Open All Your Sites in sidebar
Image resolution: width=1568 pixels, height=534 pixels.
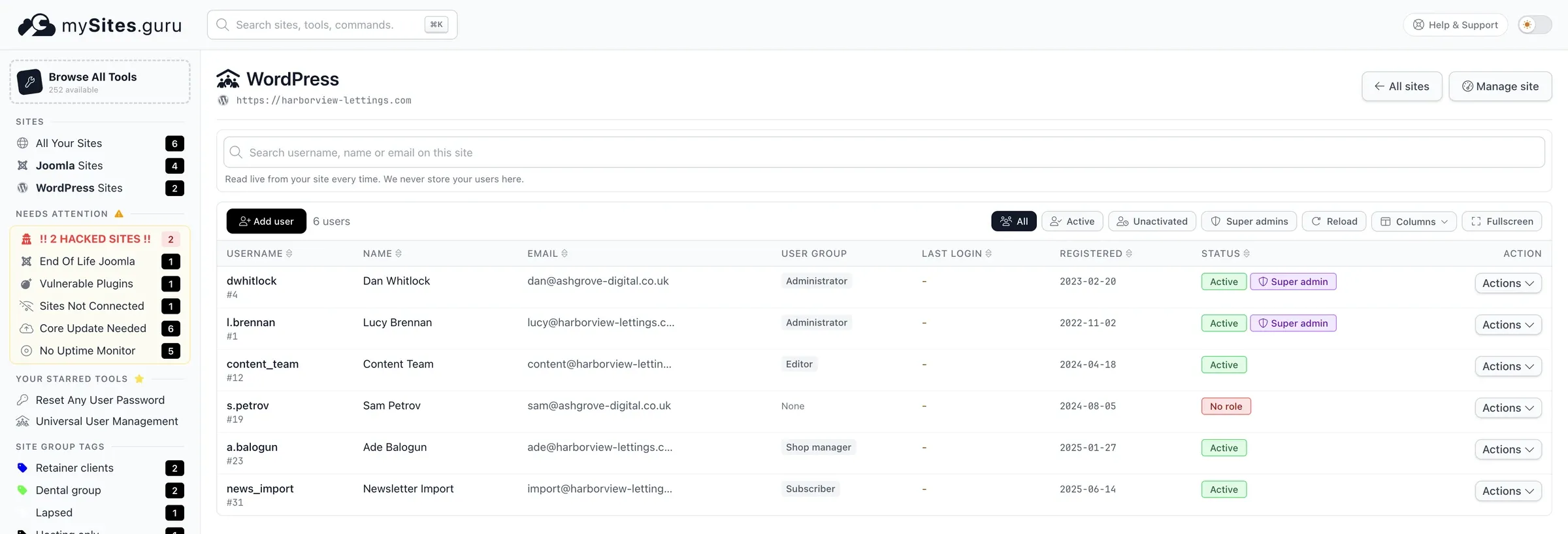point(100,143)
